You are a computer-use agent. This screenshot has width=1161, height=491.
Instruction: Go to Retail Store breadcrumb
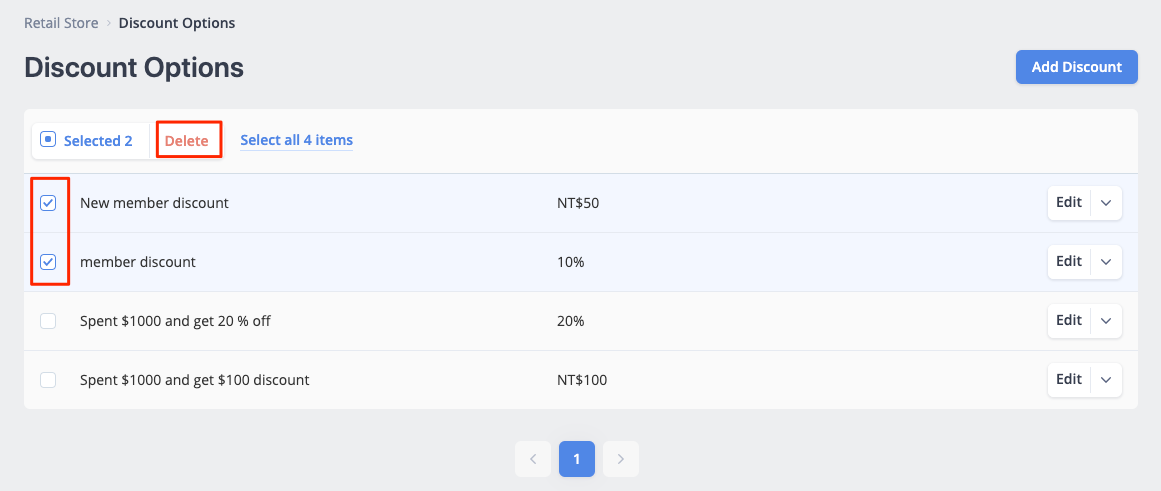(x=61, y=23)
